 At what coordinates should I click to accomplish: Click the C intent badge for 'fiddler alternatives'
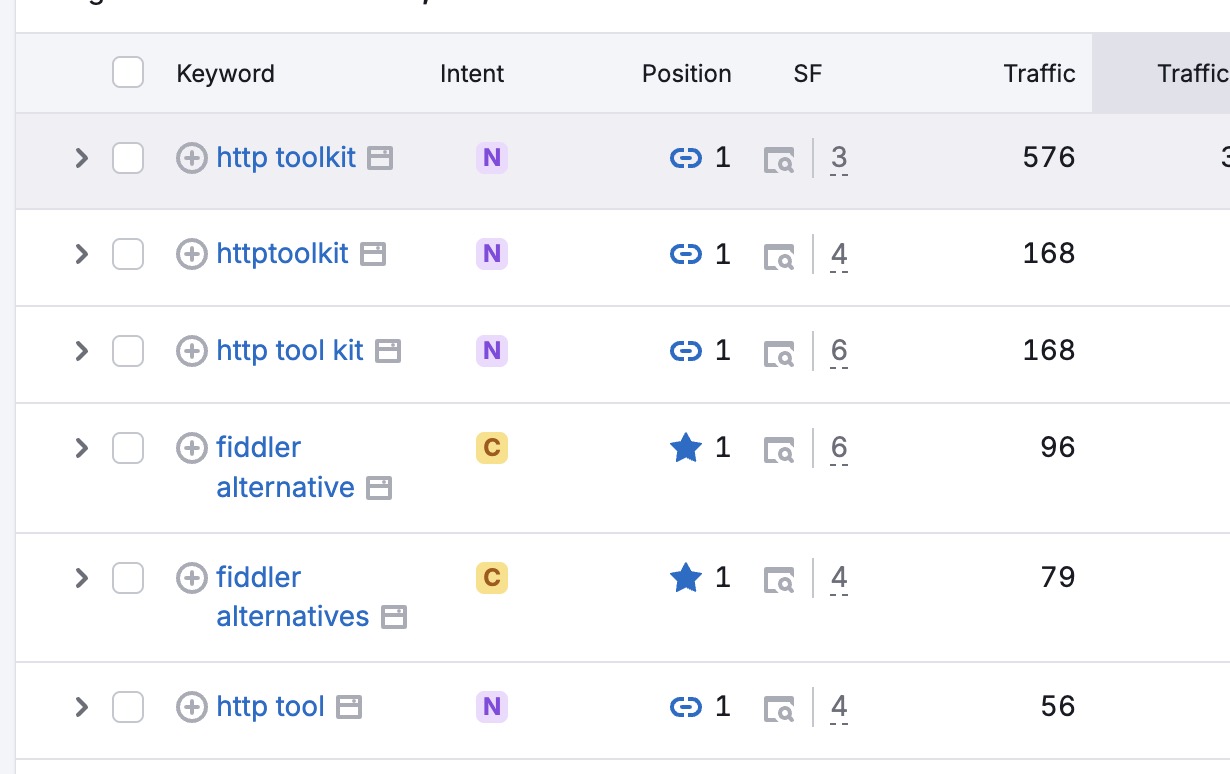tap(491, 578)
